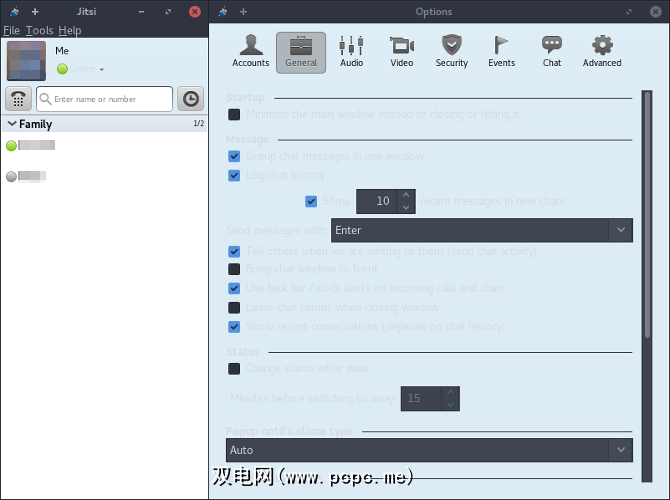Screen dimensions: 670x500
Task: Maximize the Options window
Action: pos(629,12)
